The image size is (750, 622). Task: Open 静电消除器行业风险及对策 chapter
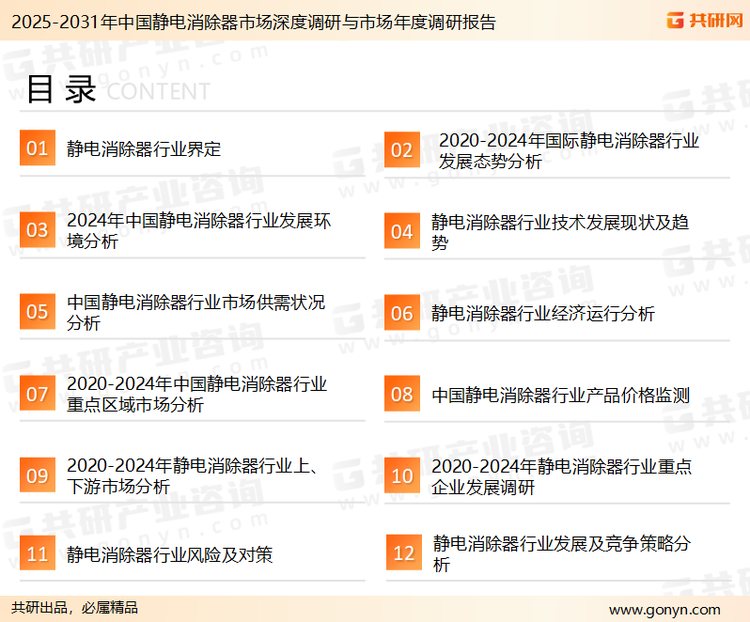170,554
